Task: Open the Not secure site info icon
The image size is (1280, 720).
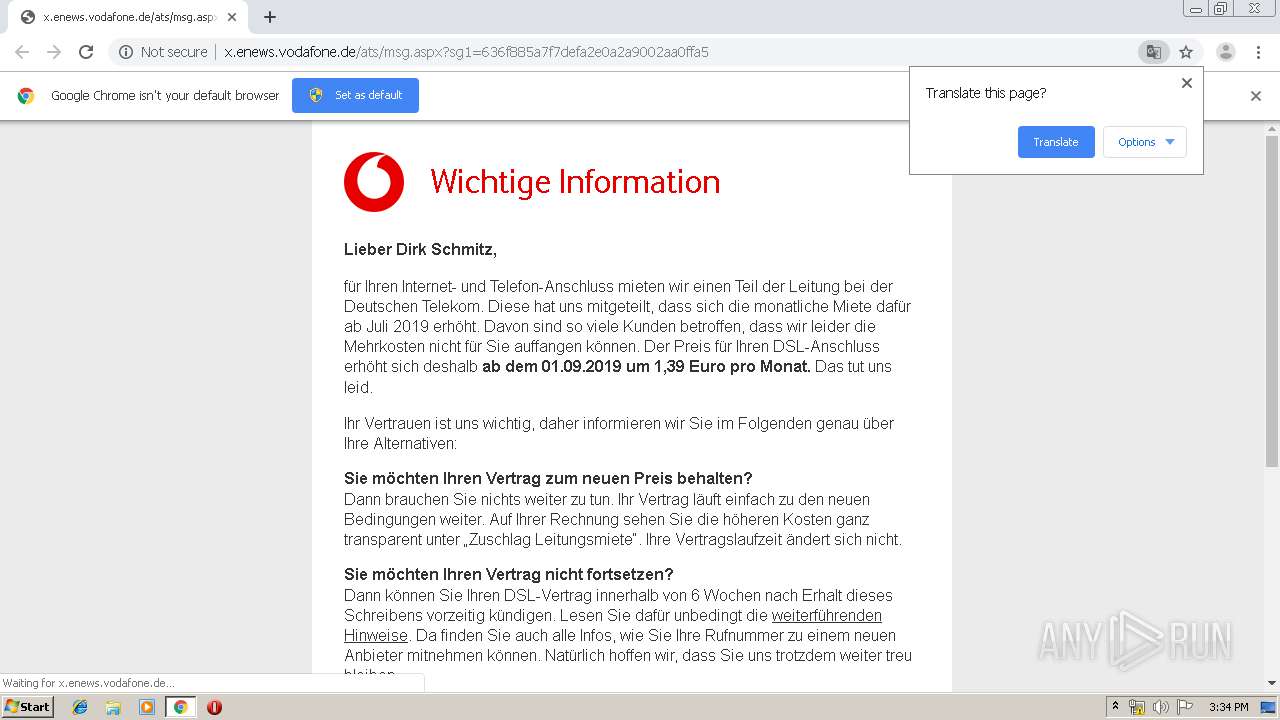Action: point(126,52)
